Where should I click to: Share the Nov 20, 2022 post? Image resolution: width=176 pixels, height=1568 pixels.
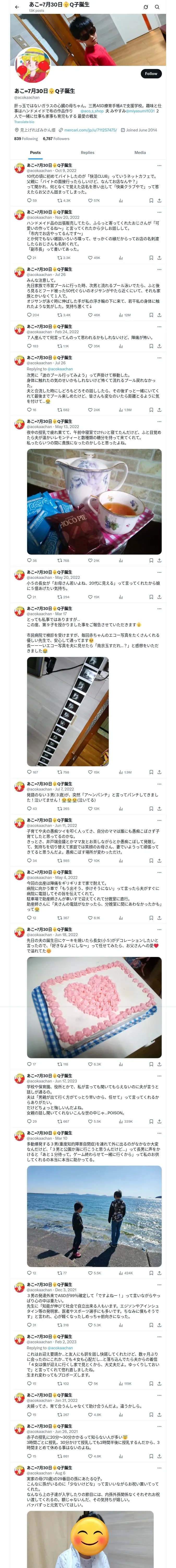pos(159,257)
